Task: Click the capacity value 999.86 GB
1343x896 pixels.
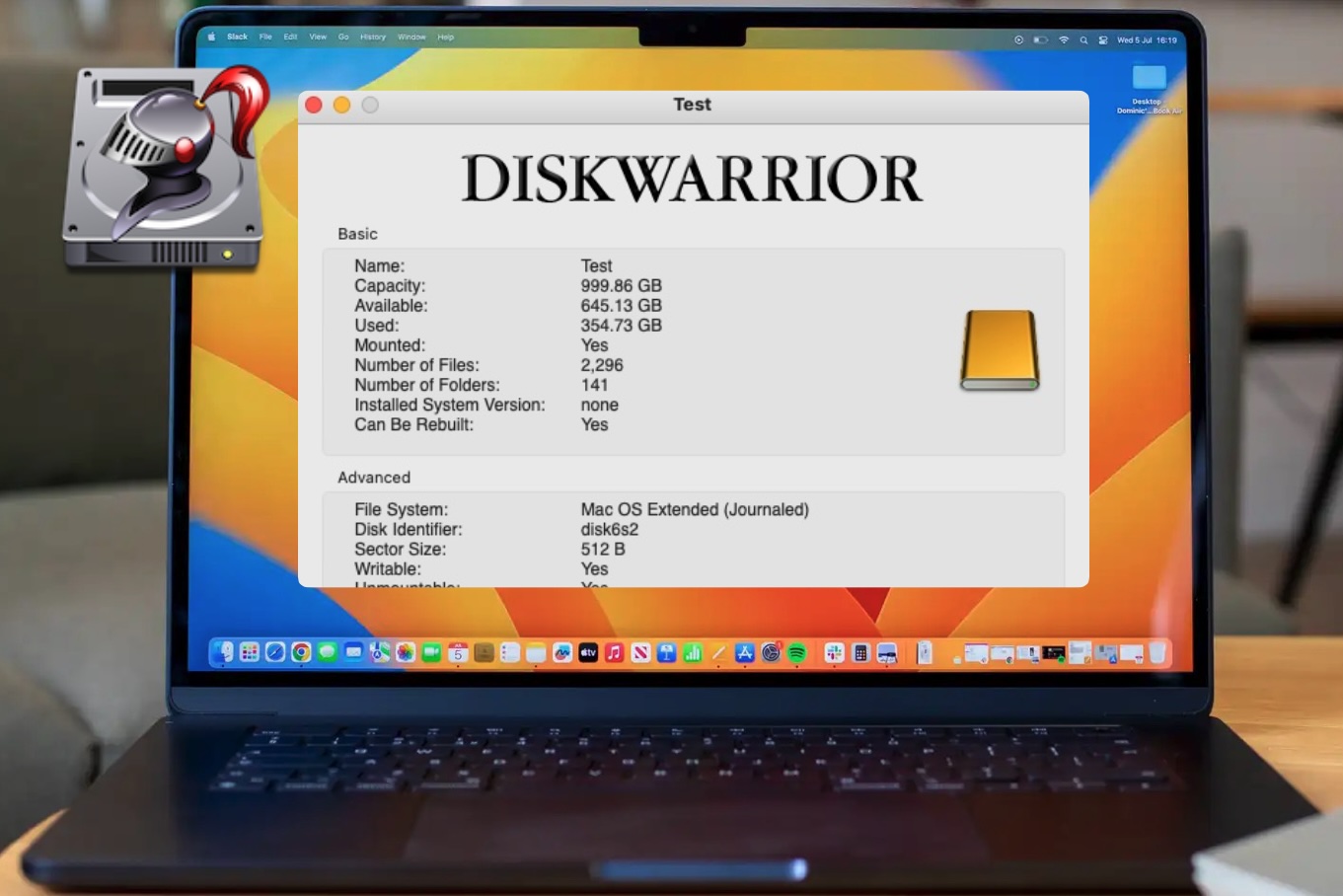Action: [x=621, y=286]
